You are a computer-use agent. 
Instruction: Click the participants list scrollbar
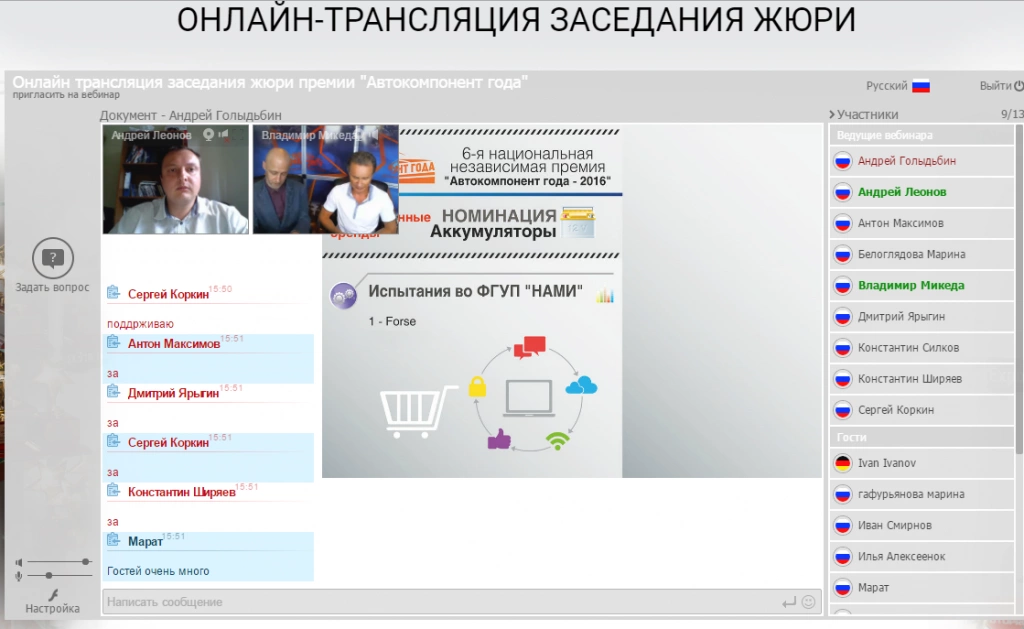pyautogui.click(x=1019, y=287)
